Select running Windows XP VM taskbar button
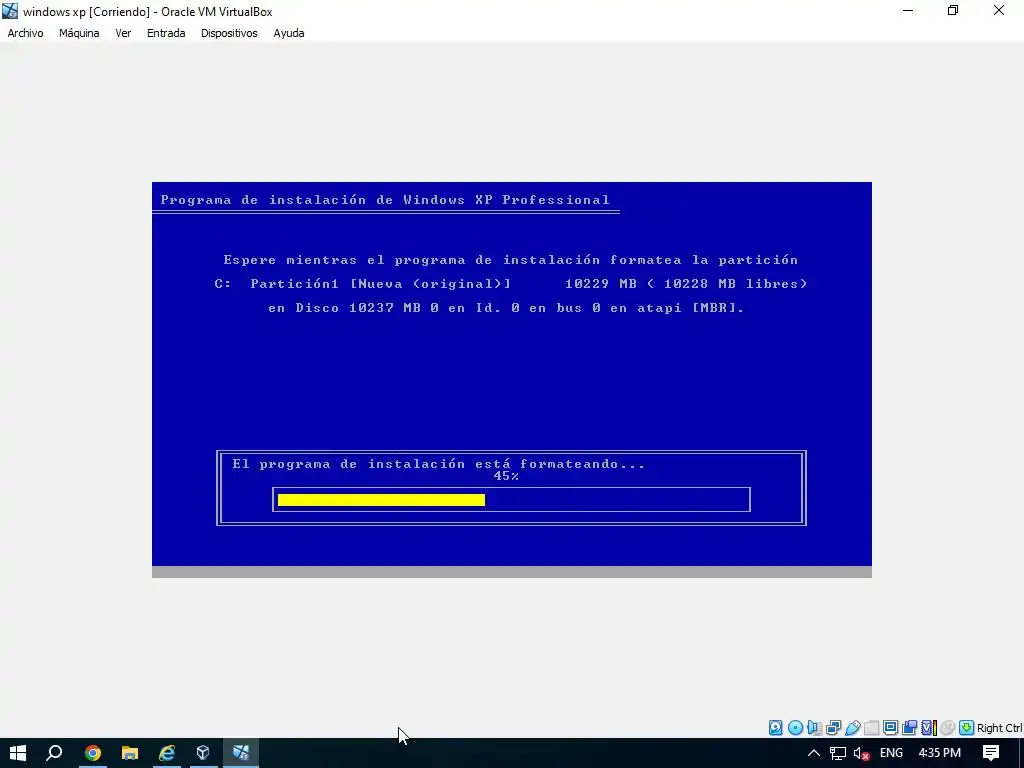Image resolution: width=1024 pixels, height=768 pixels. click(241, 753)
